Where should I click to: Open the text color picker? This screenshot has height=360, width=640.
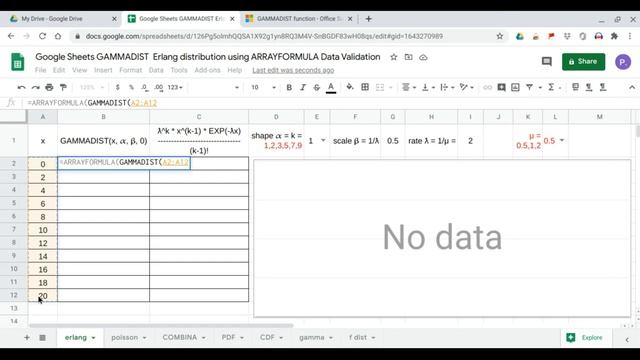point(331,87)
